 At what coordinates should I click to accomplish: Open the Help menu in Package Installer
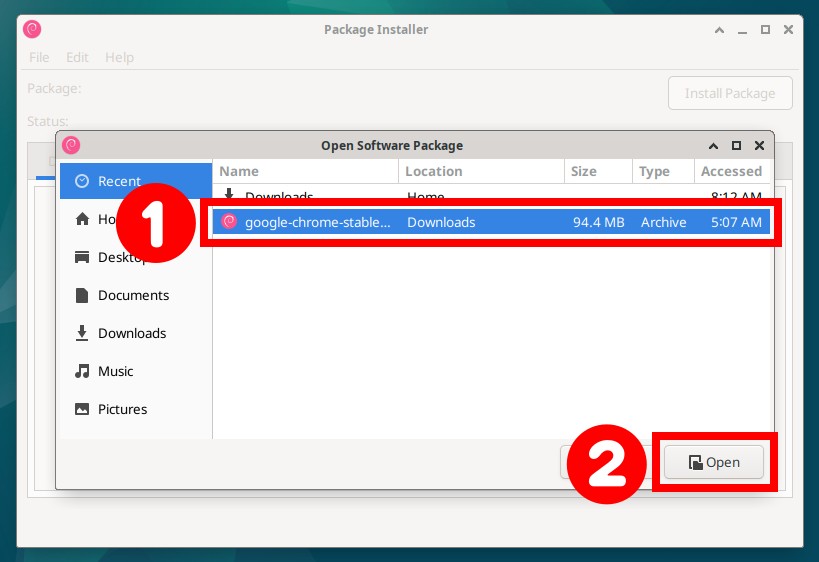[120, 57]
